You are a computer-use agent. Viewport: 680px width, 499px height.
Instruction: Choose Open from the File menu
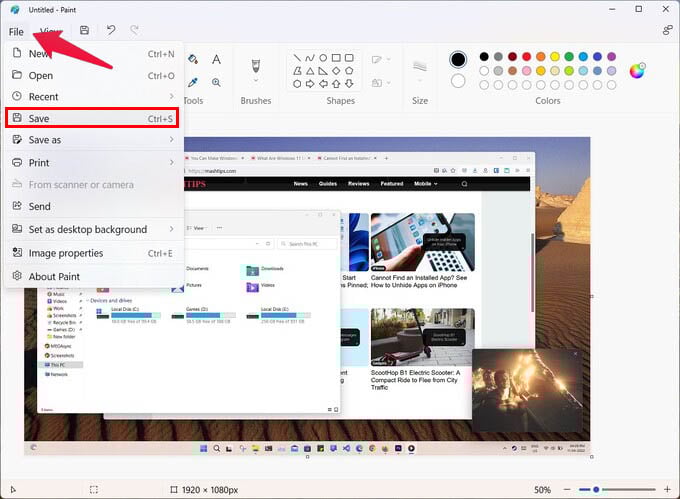[94, 75]
